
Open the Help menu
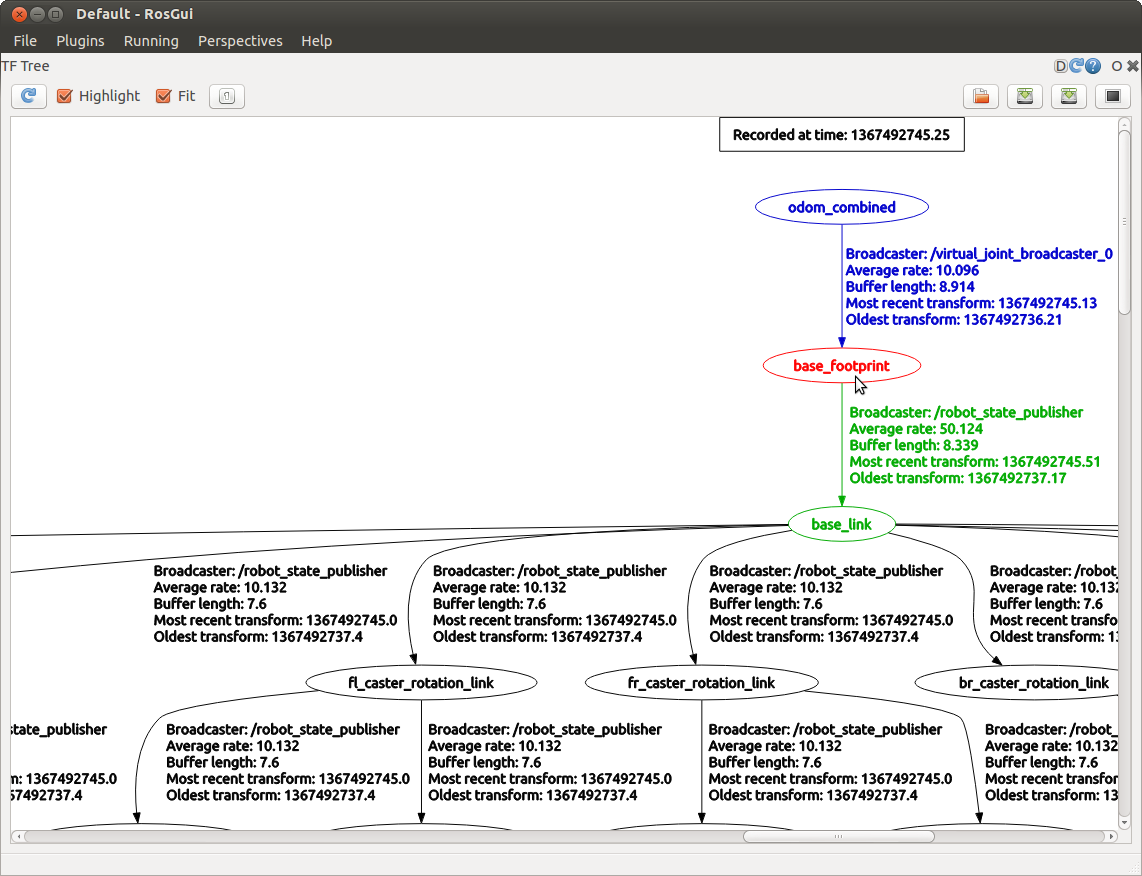pos(317,41)
